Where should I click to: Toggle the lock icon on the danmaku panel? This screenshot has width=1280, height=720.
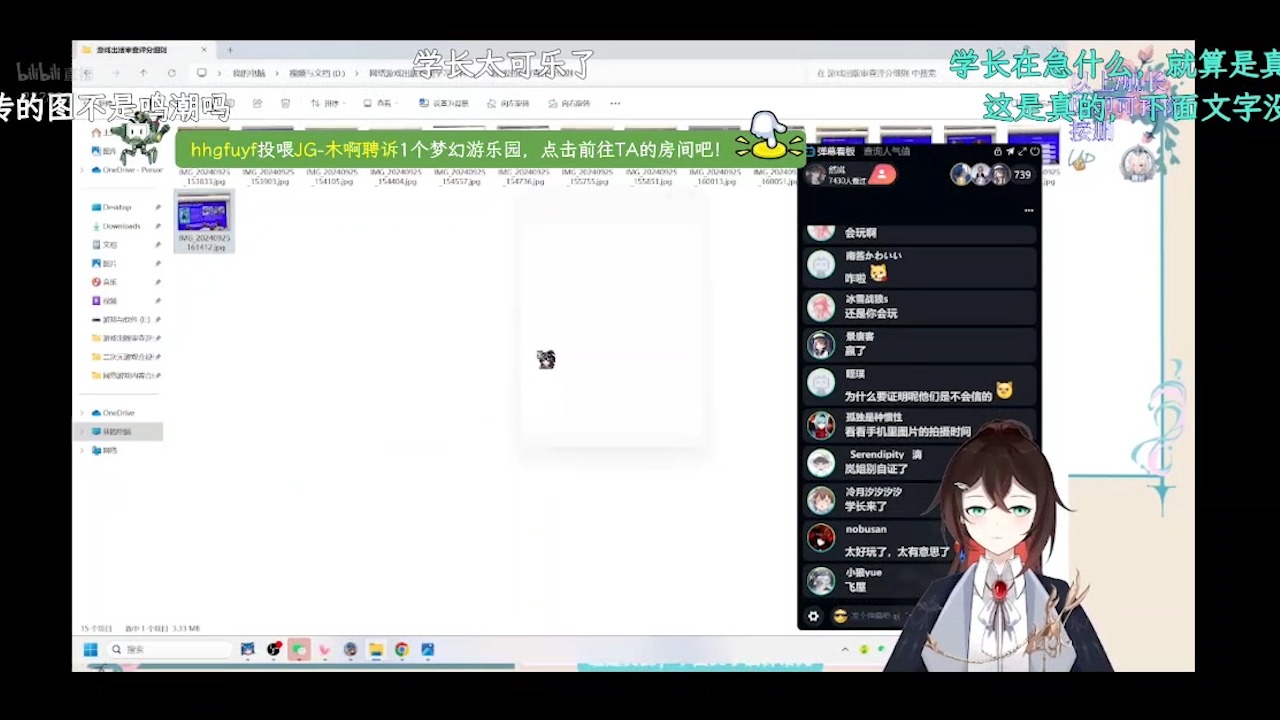[997, 151]
